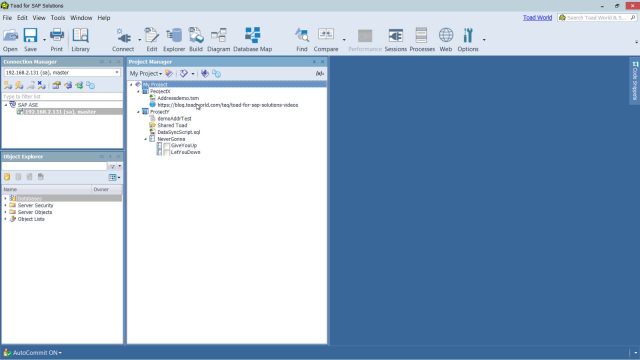
Task: Click blue X disconnect icon in Connection Manager
Action: coord(42,85)
